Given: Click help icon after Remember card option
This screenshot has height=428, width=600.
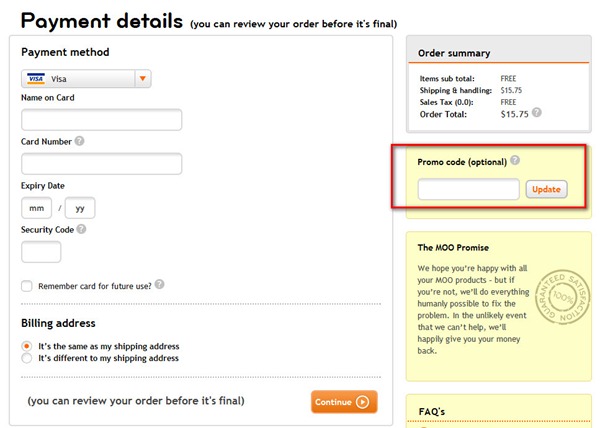Looking at the screenshot, I should 160,285.
